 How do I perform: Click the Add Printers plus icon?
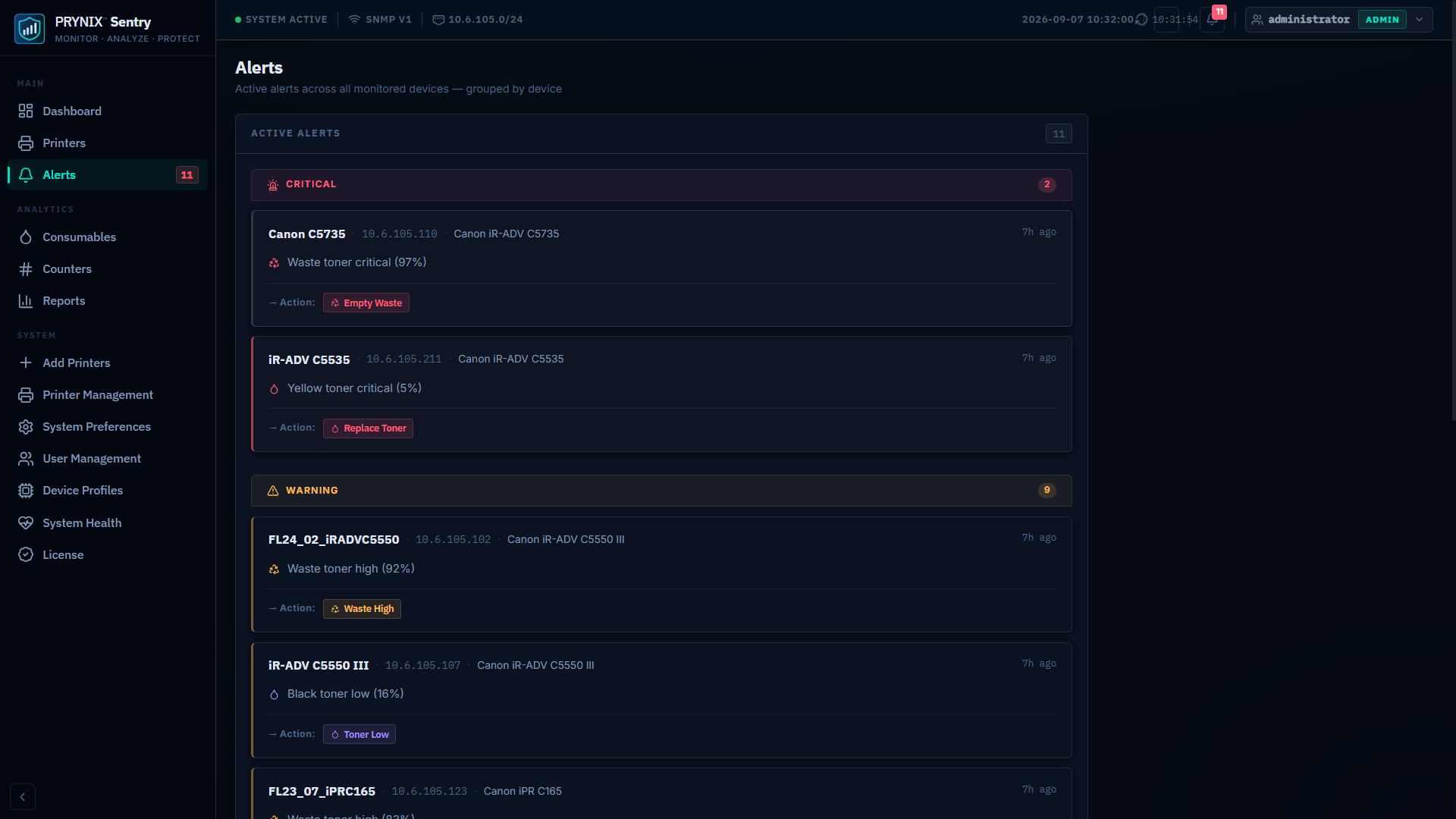(x=26, y=362)
